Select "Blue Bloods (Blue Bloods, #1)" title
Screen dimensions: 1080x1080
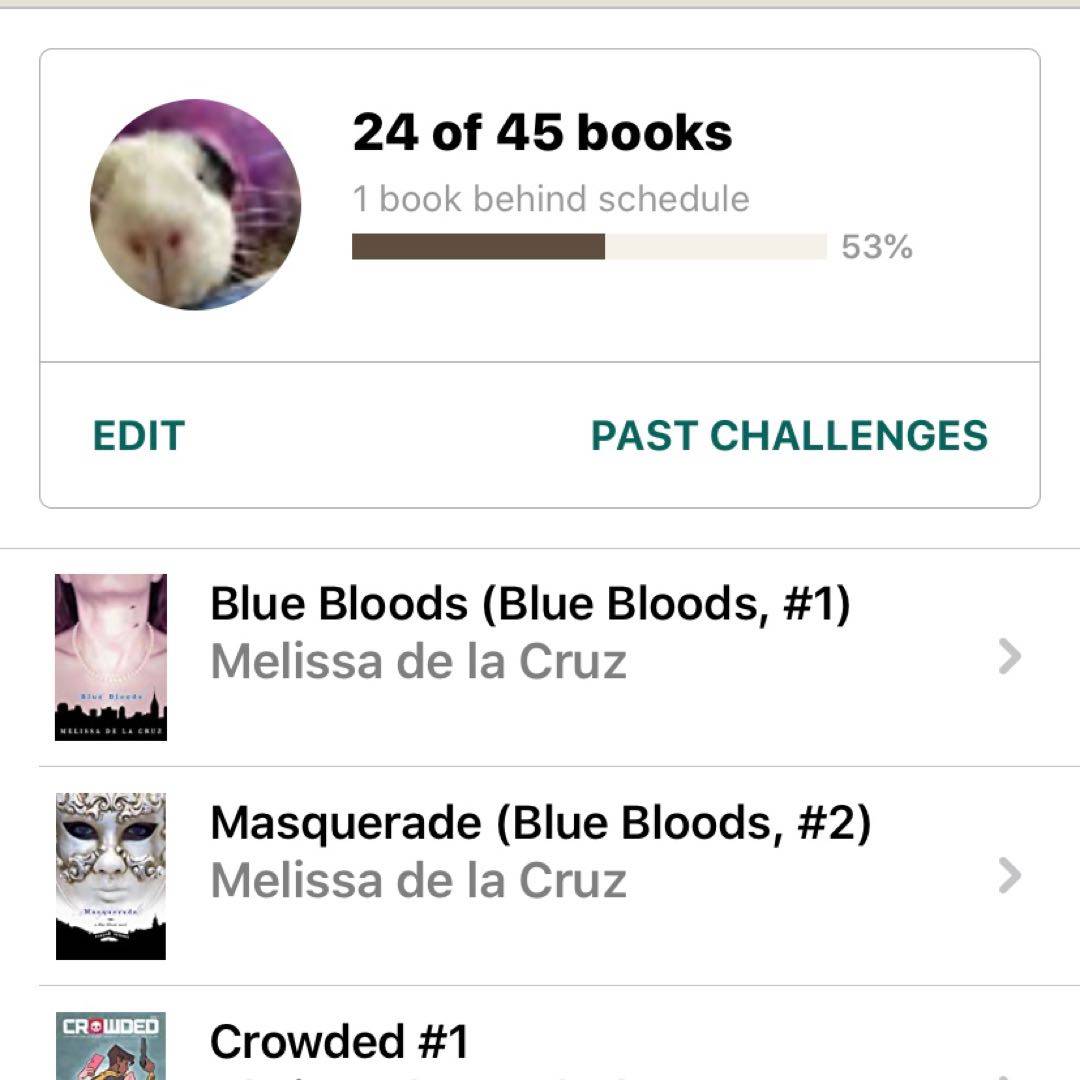pyautogui.click(x=530, y=604)
